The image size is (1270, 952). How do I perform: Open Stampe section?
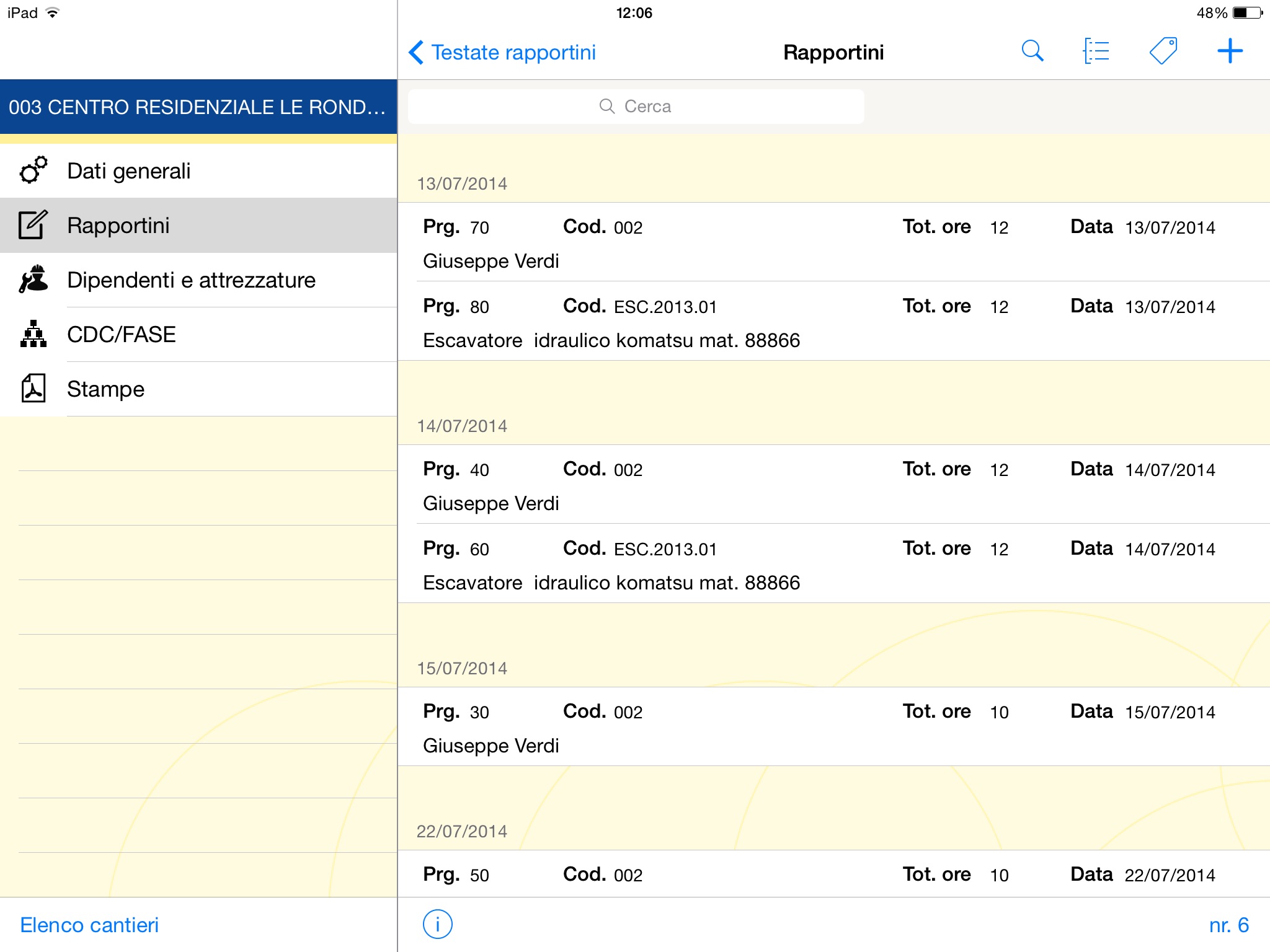click(198, 389)
